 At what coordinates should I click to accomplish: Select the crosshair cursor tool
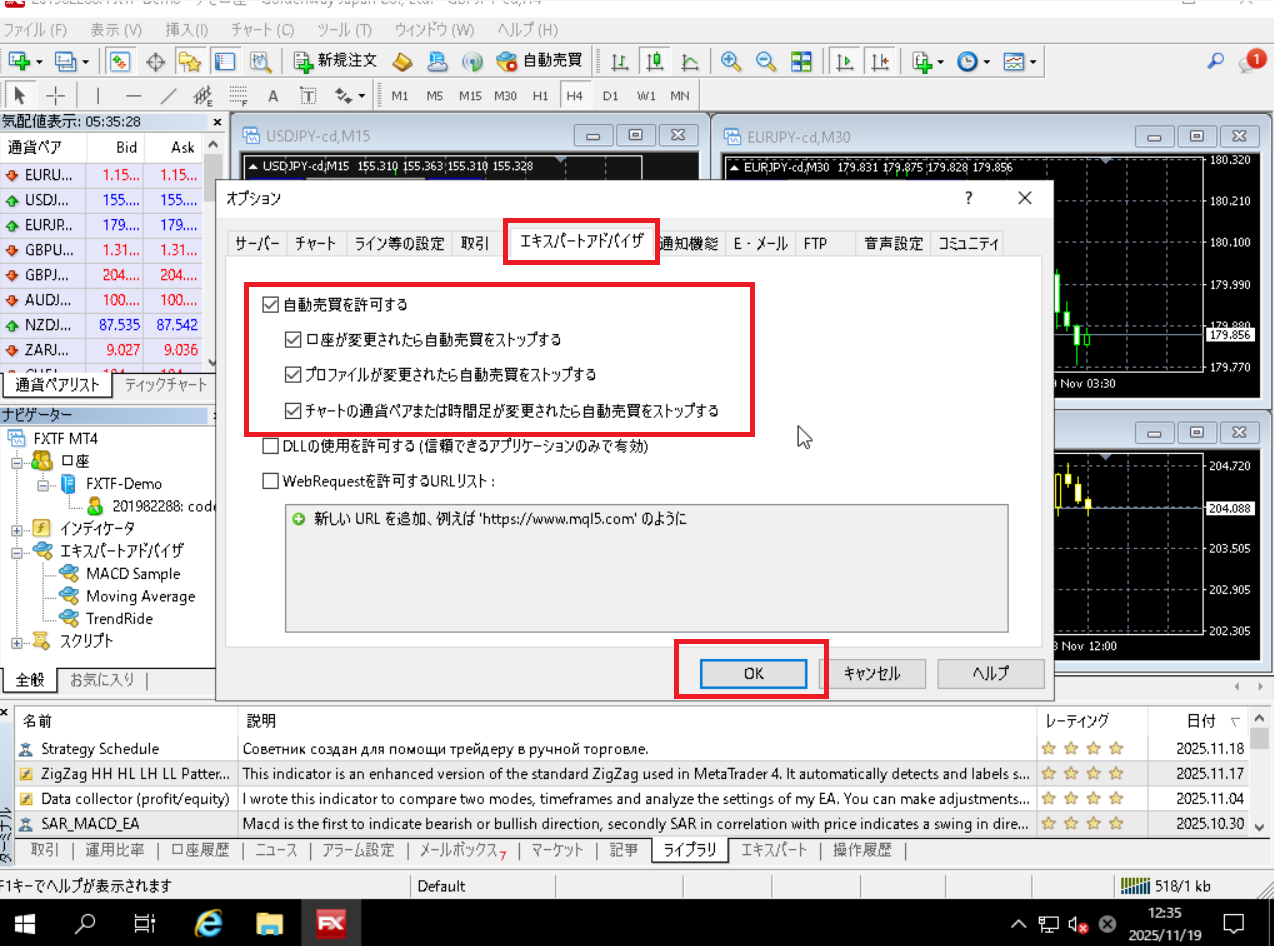point(56,96)
